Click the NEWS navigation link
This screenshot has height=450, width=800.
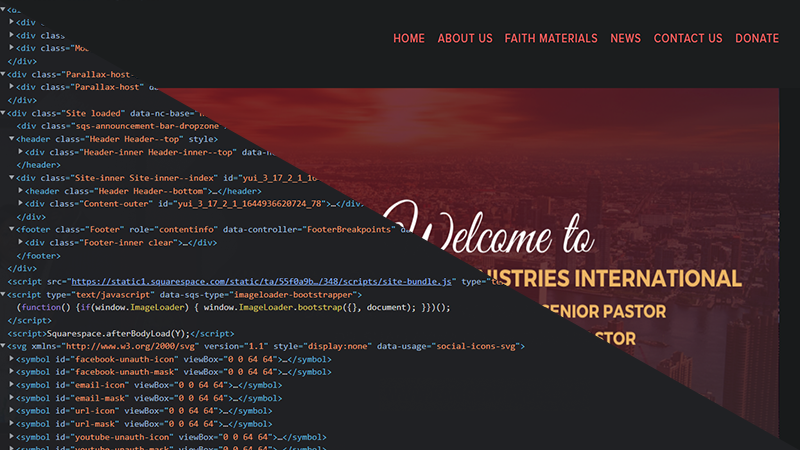[625, 39]
